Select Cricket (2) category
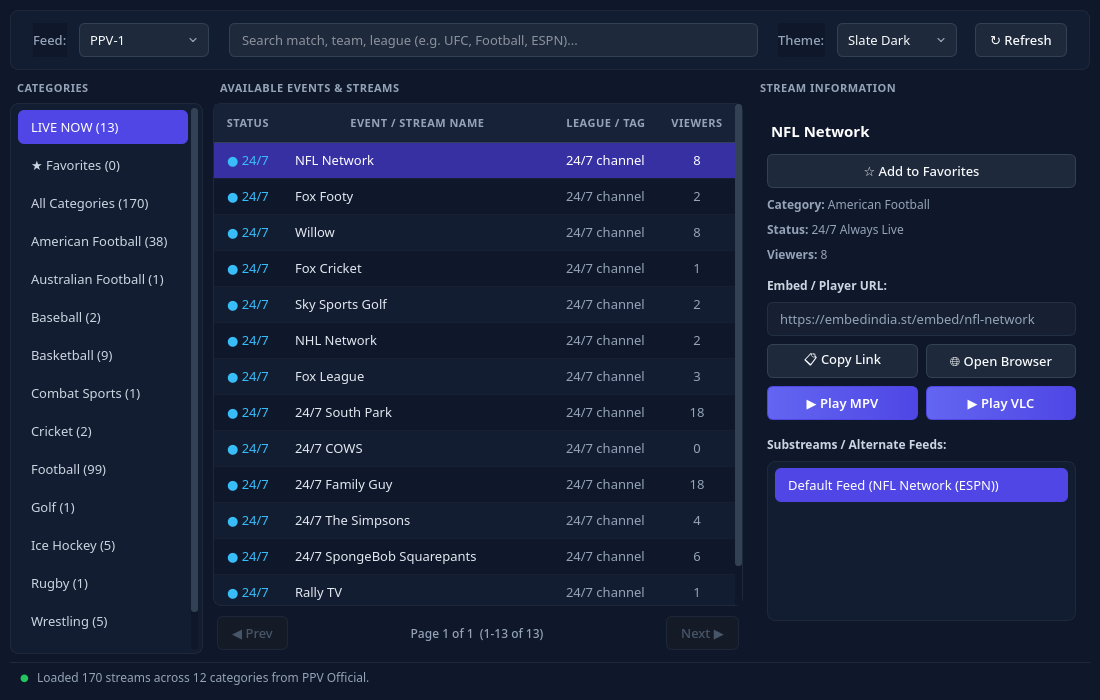This screenshot has width=1100, height=700. point(103,431)
